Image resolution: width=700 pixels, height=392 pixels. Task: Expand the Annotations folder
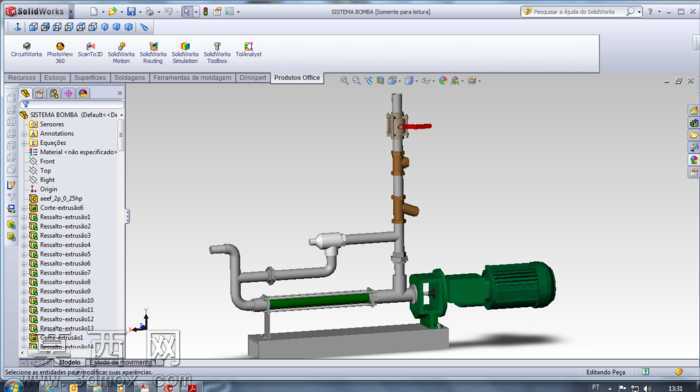pos(25,133)
